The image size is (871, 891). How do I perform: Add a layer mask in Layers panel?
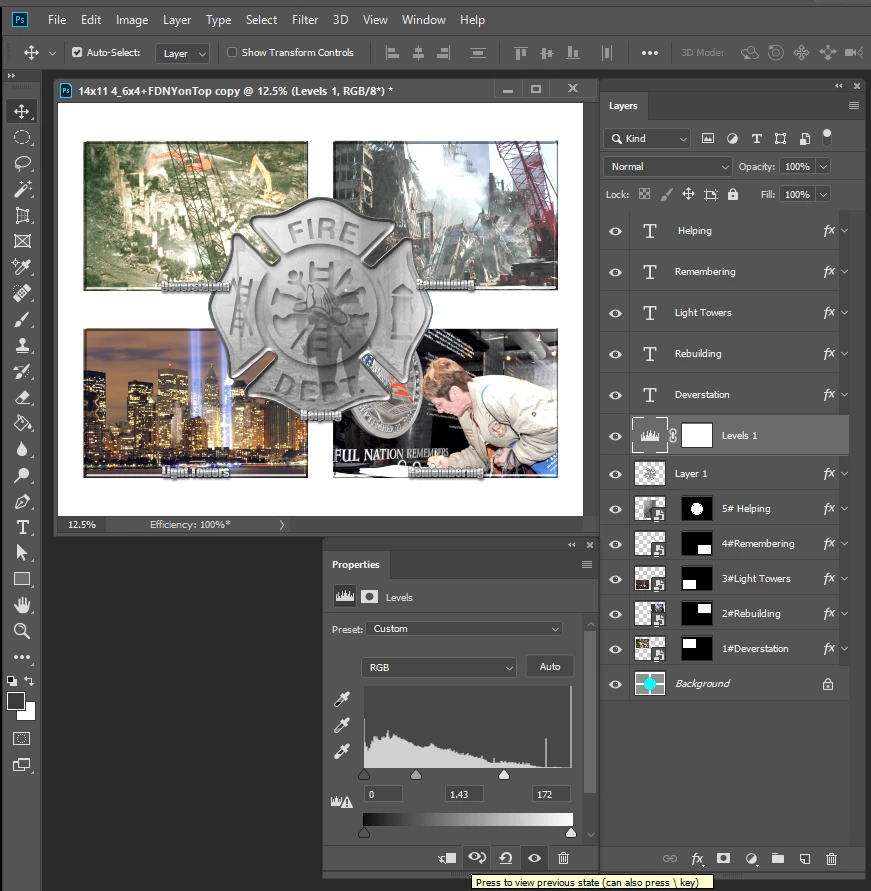(x=723, y=859)
